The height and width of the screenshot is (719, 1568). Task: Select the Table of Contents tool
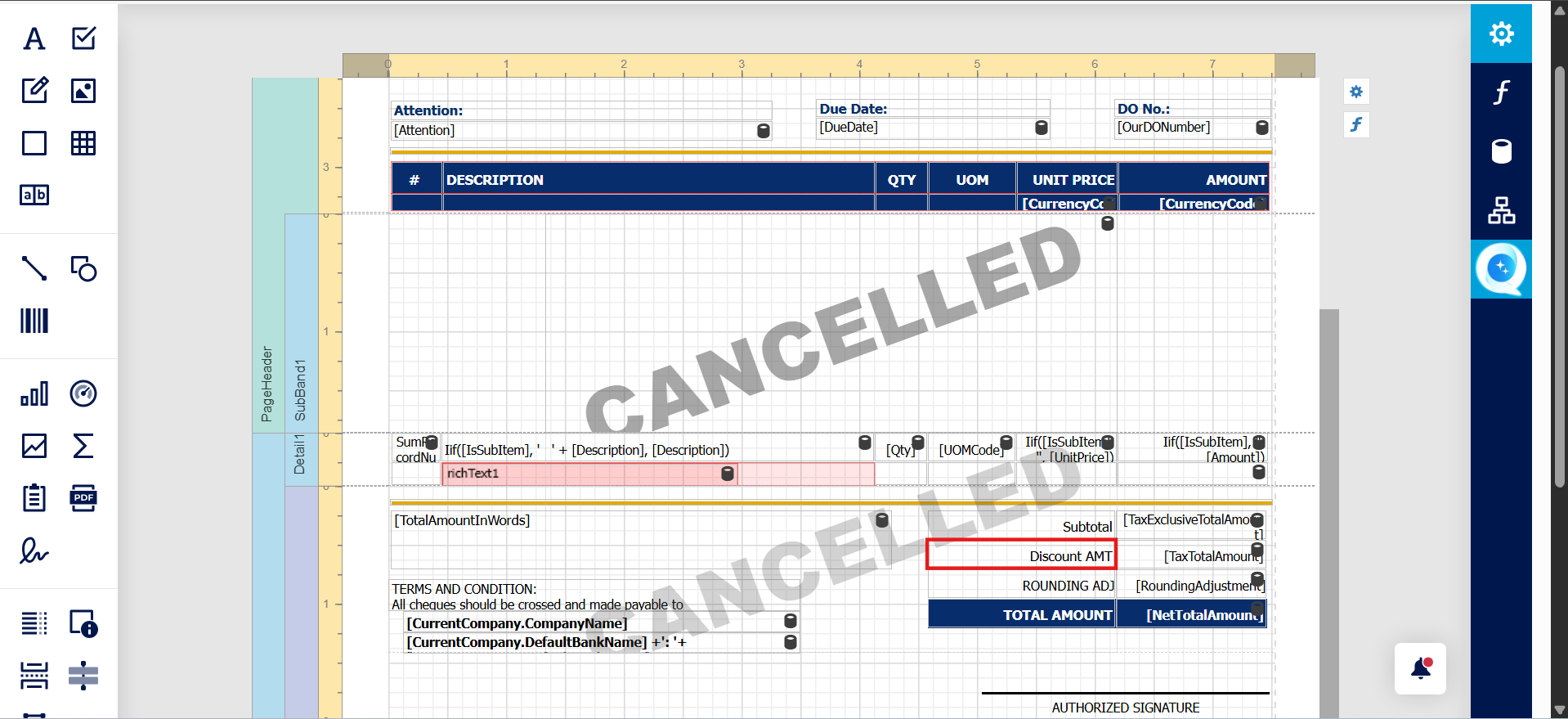coord(34,624)
